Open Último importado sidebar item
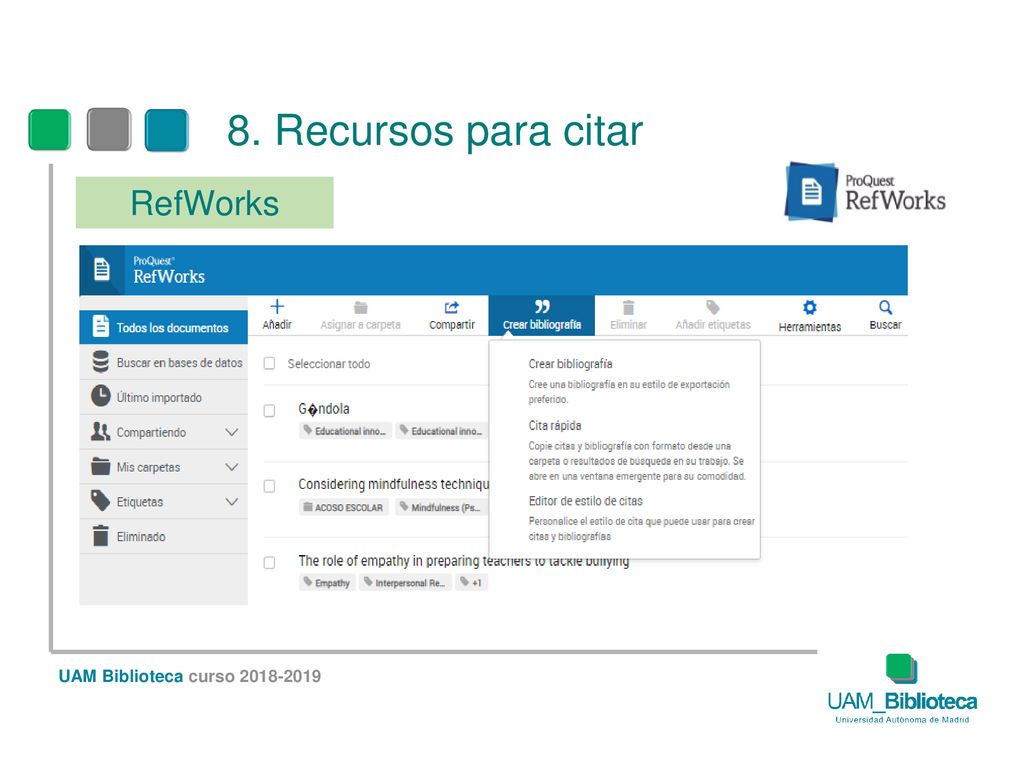Screen dimensions: 1024x768 click(163, 397)
